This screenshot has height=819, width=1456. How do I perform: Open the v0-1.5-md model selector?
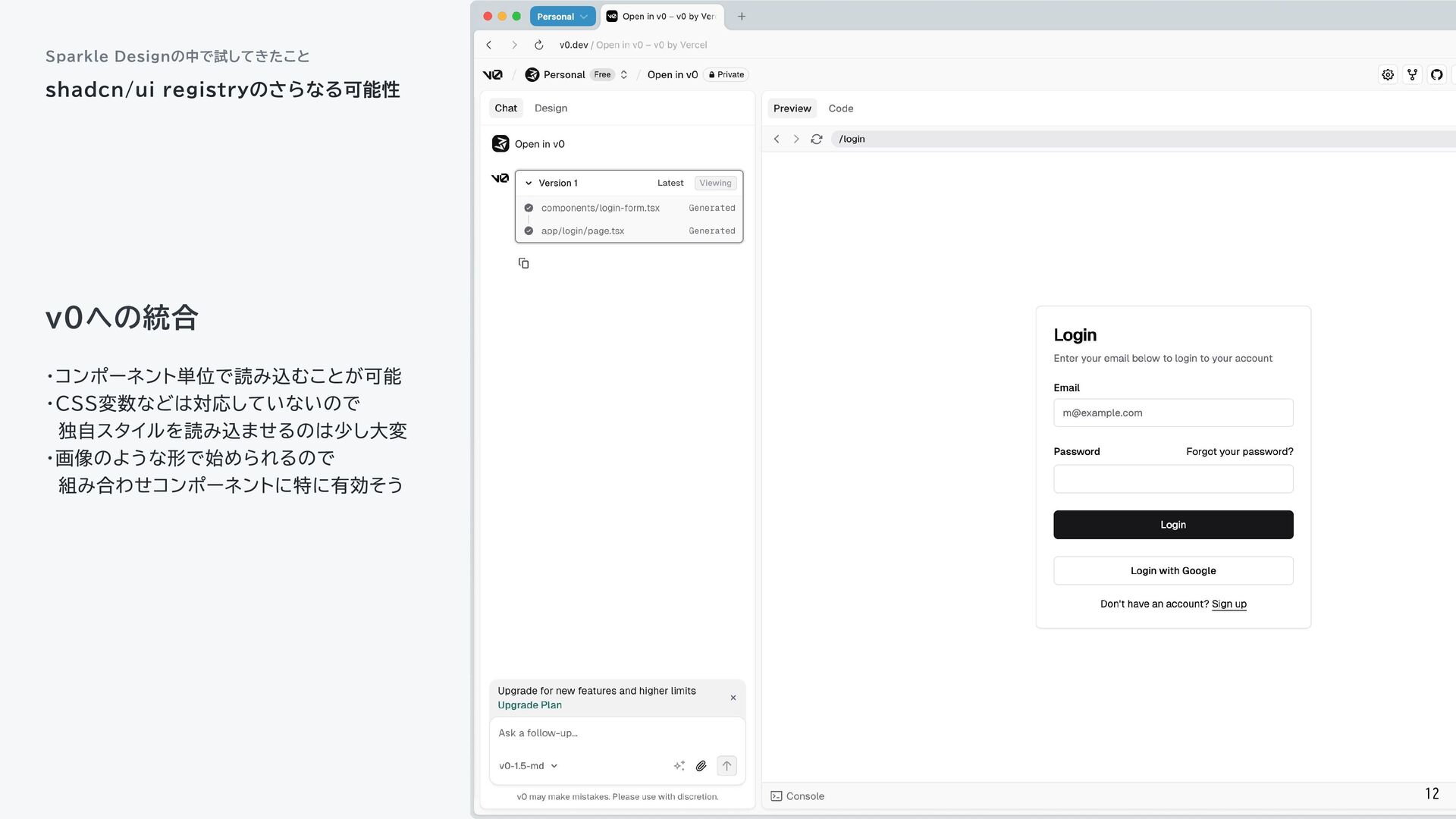point(529,766)
